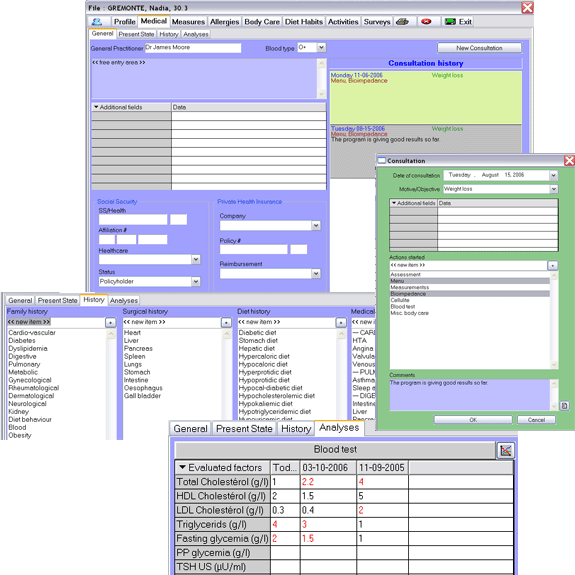Switch to the Allergies tab
This screenshot has height=575, width=575.
(x=224, y=22)
